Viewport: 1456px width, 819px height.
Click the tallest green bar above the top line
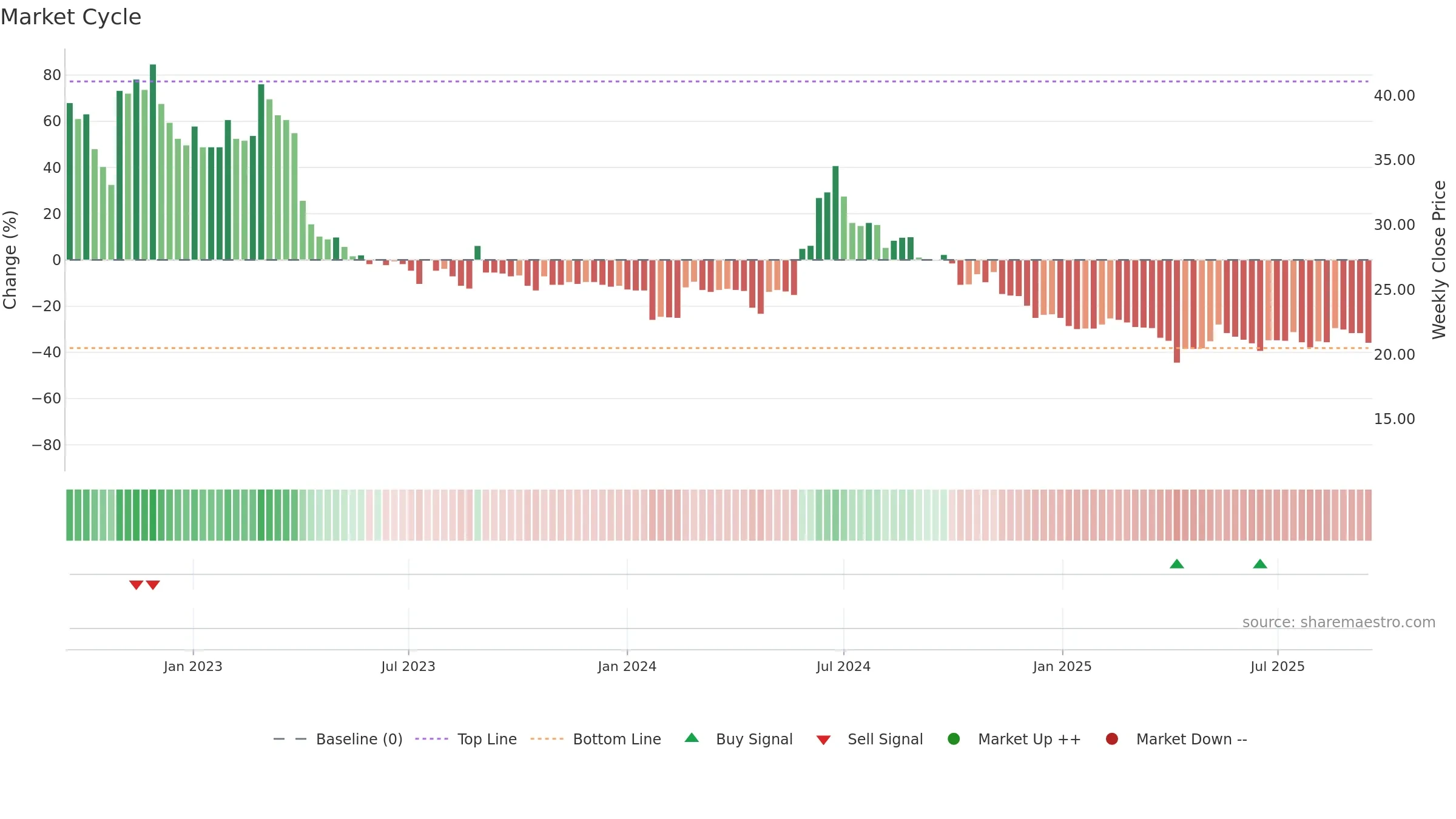coord(153,162)
